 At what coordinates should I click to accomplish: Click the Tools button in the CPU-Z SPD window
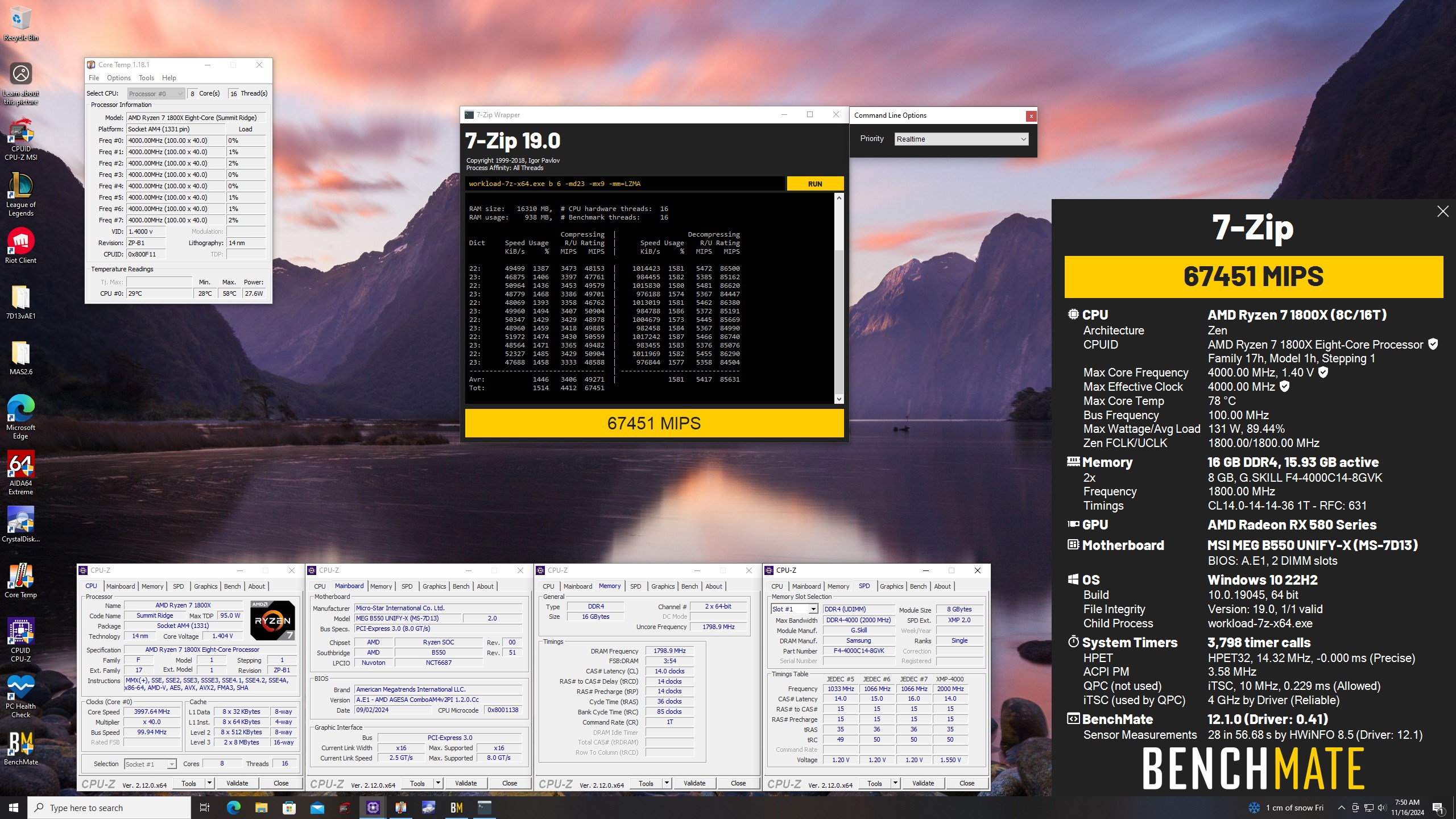click(875, 783)
